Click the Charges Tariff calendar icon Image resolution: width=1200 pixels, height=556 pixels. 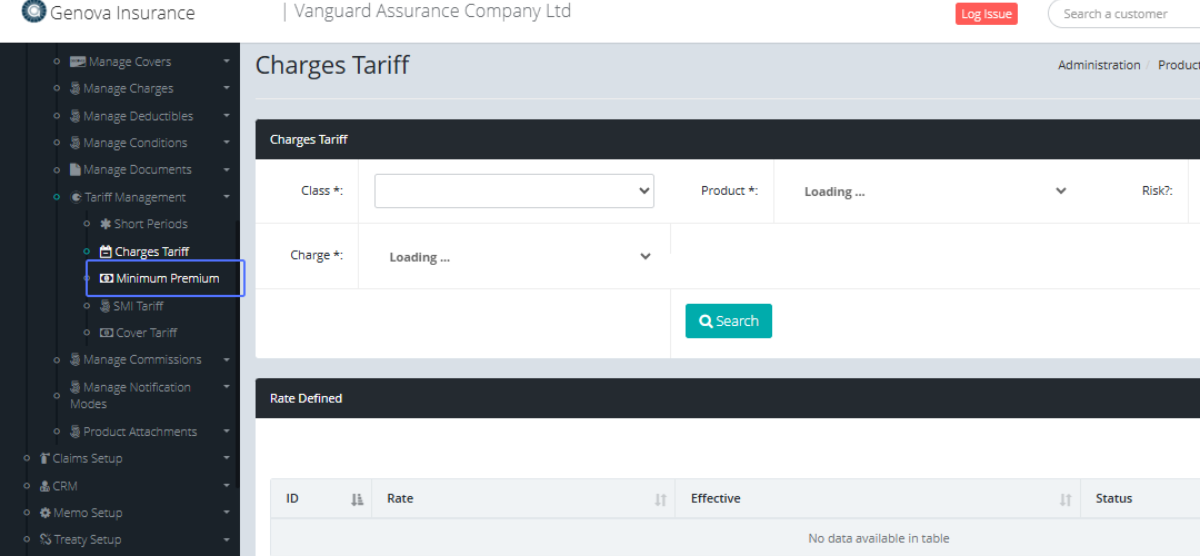106,252
